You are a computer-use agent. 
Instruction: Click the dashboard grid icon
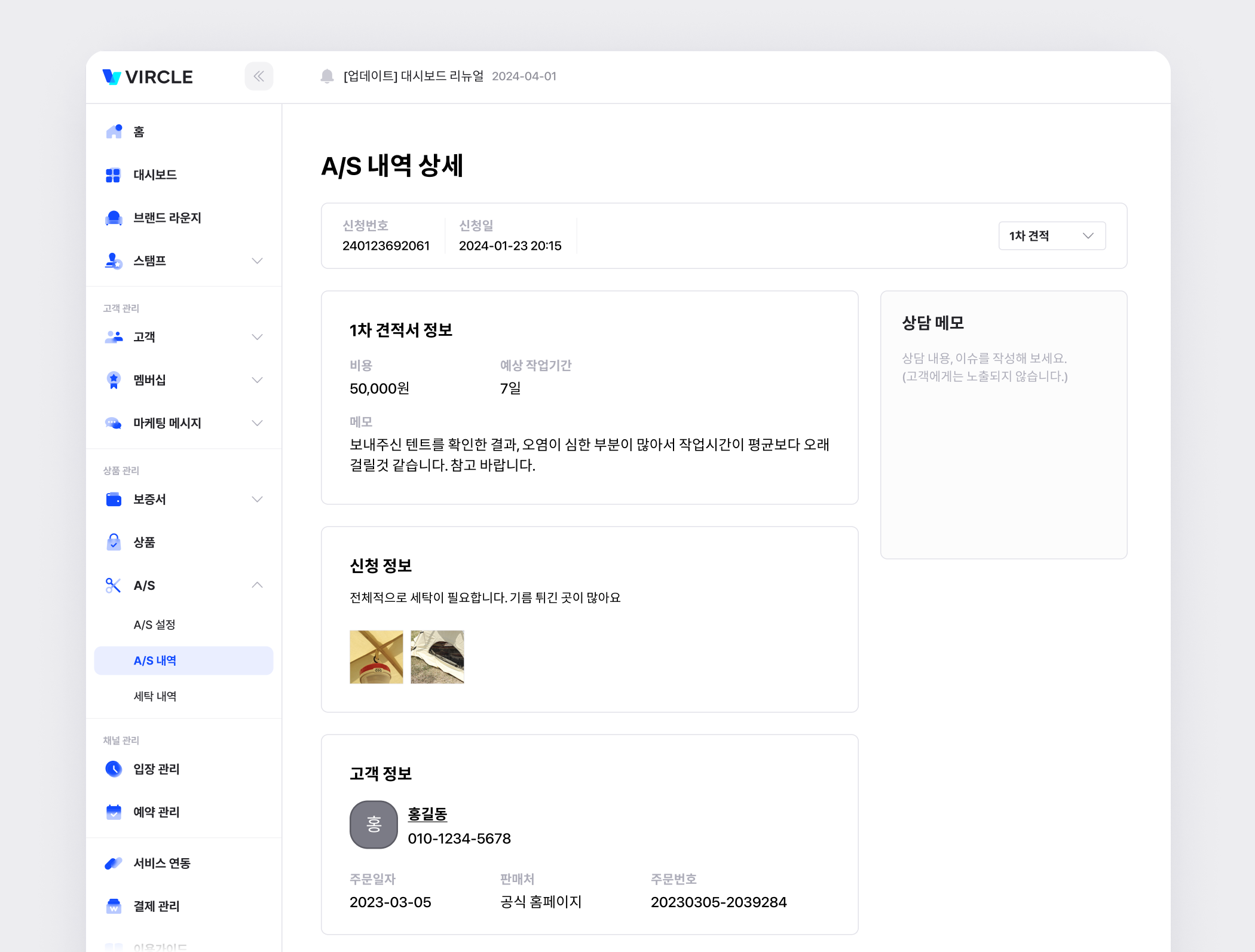(x=113, y=175)
